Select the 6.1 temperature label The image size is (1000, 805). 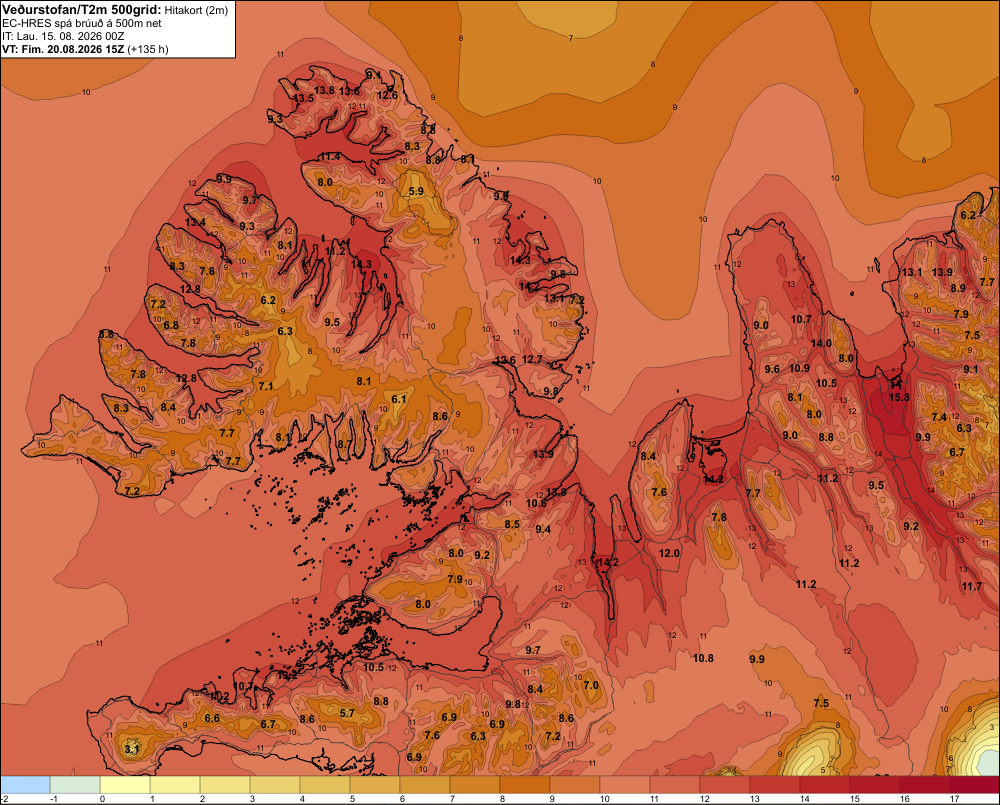coord(399,399)
